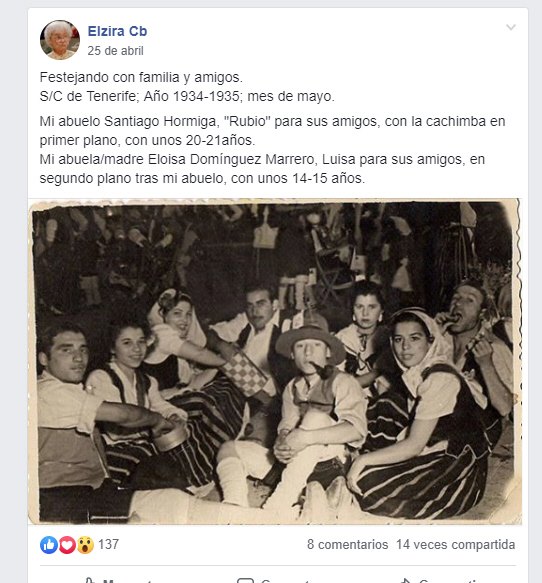Click the red heart Love reaction icon
This screenshot has width=542, height=583.
click(67, 545)
